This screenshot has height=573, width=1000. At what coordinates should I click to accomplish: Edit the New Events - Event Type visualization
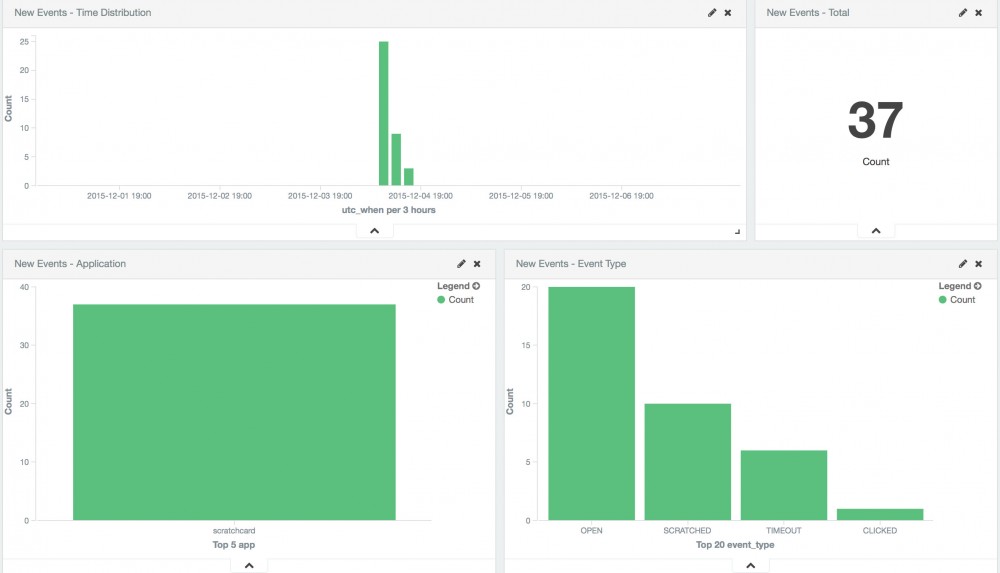click(x=963, y=264)
